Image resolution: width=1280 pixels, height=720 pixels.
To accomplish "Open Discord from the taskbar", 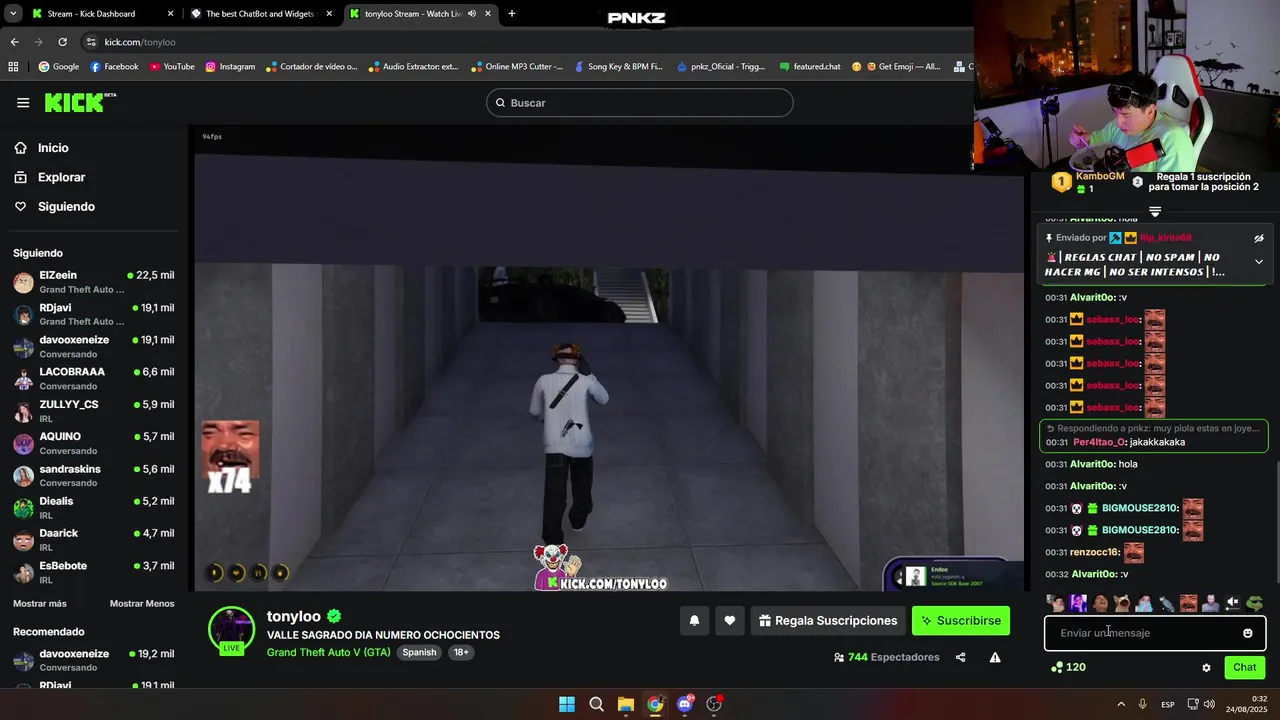I will pyautogui.click(x=685, y=704).
